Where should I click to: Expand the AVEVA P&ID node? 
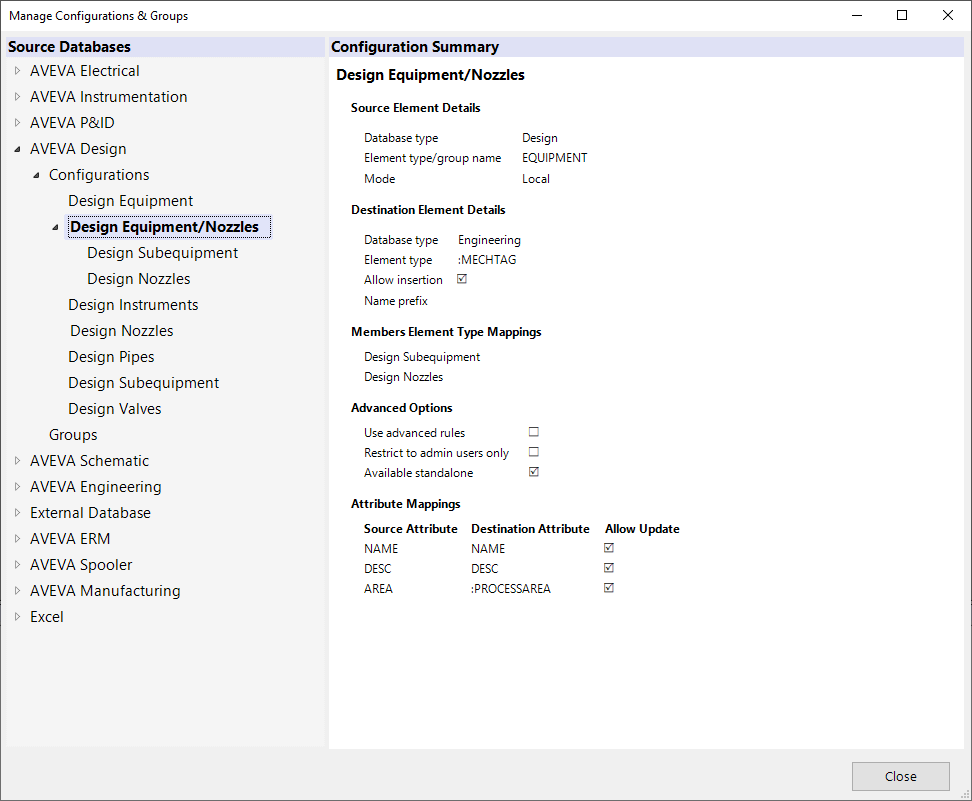[x=17, y=123]
